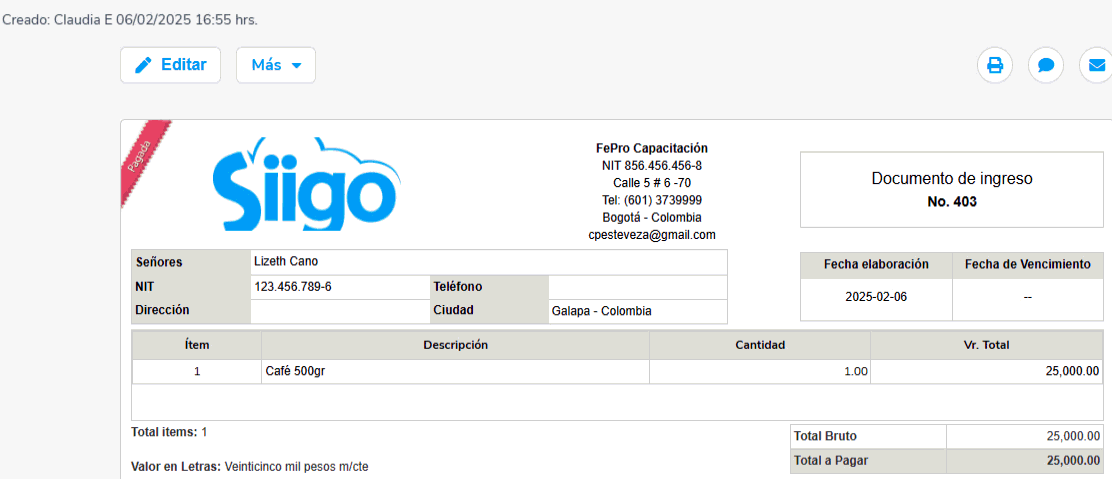Open the comment bubble icon

click(x=1045, y=65)
